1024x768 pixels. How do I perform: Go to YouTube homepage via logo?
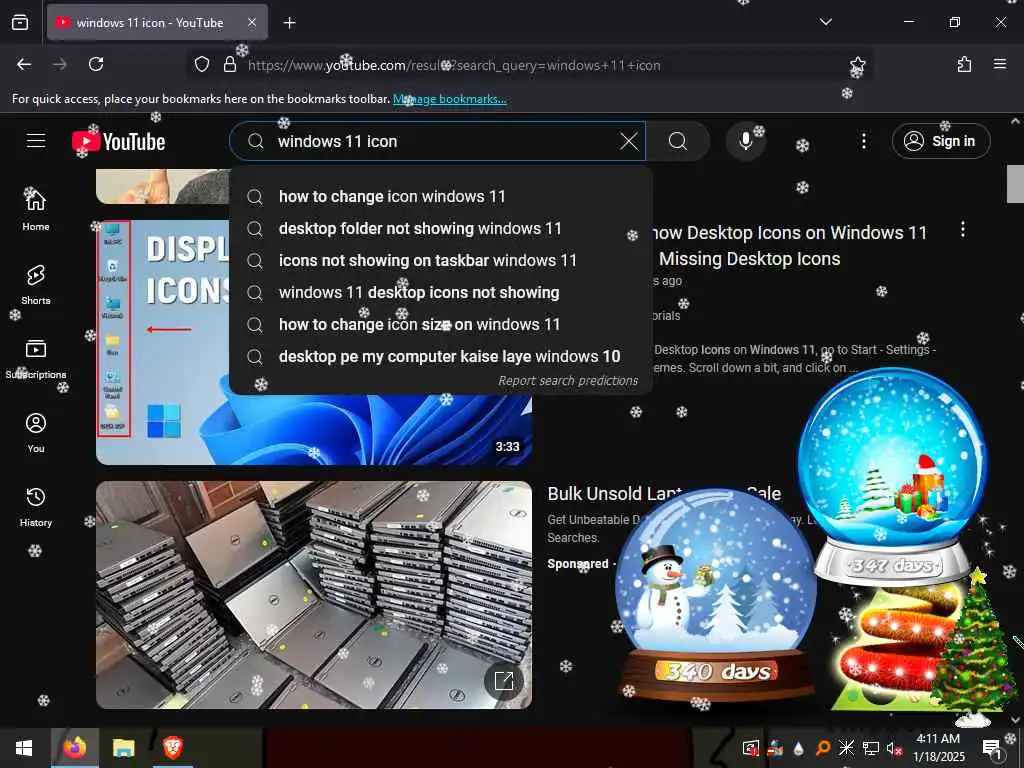click(118, 142)
